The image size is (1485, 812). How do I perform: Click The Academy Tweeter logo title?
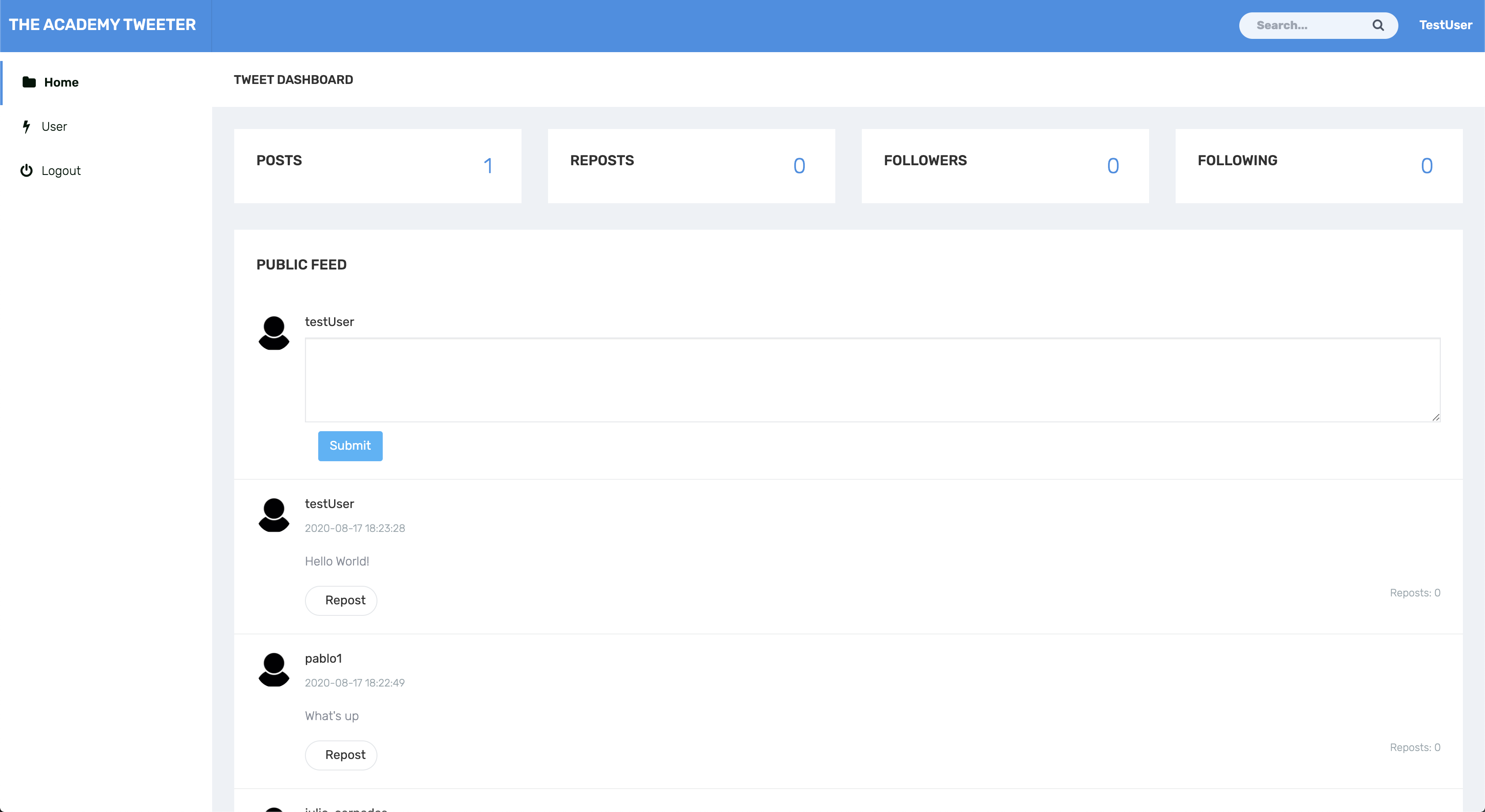coord(103,25)
